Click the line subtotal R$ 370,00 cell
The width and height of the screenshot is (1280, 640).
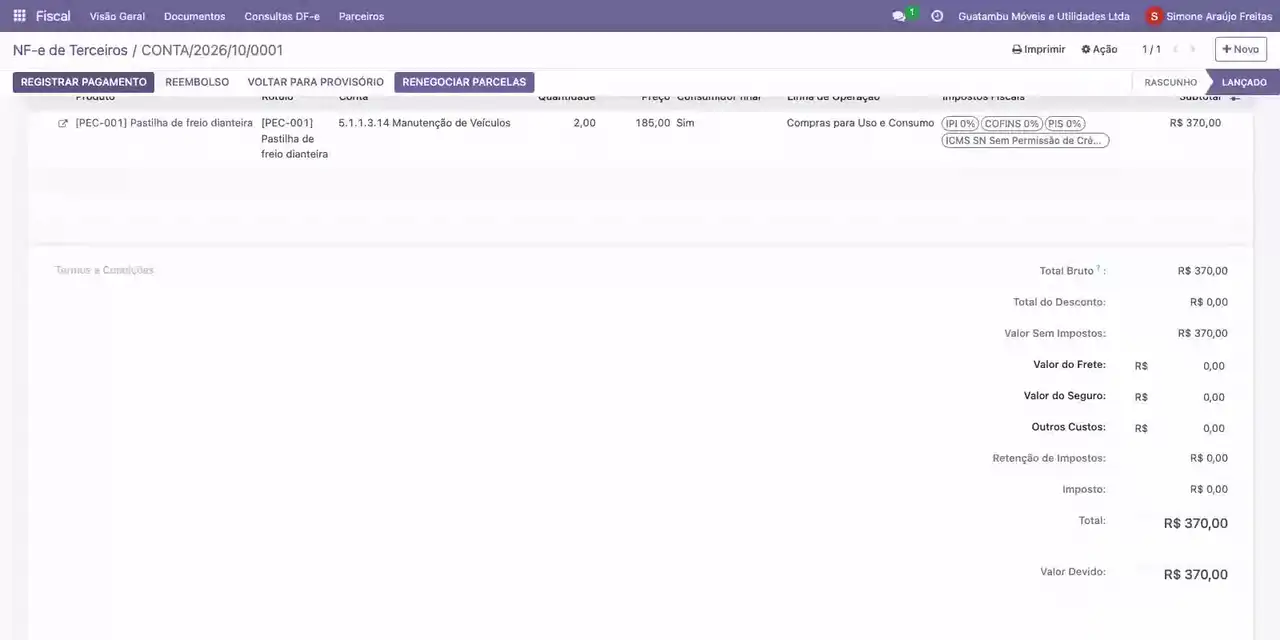pos(1195,123)
